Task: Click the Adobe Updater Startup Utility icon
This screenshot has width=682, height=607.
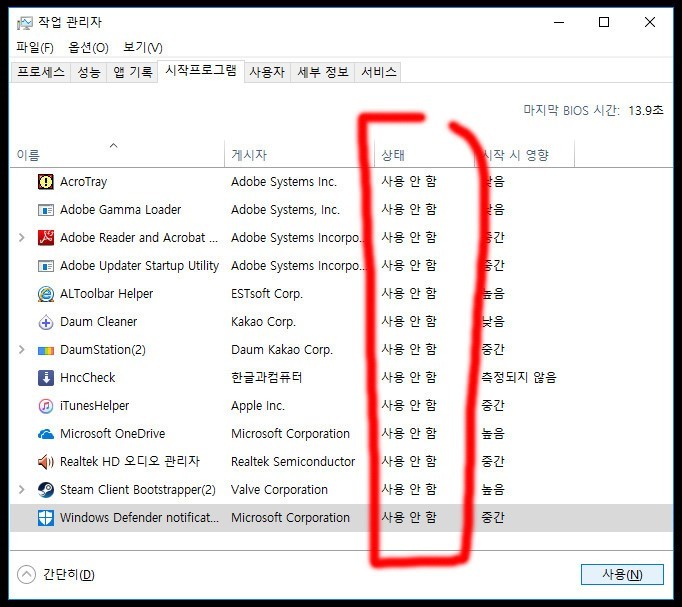Action: point(46,266)
